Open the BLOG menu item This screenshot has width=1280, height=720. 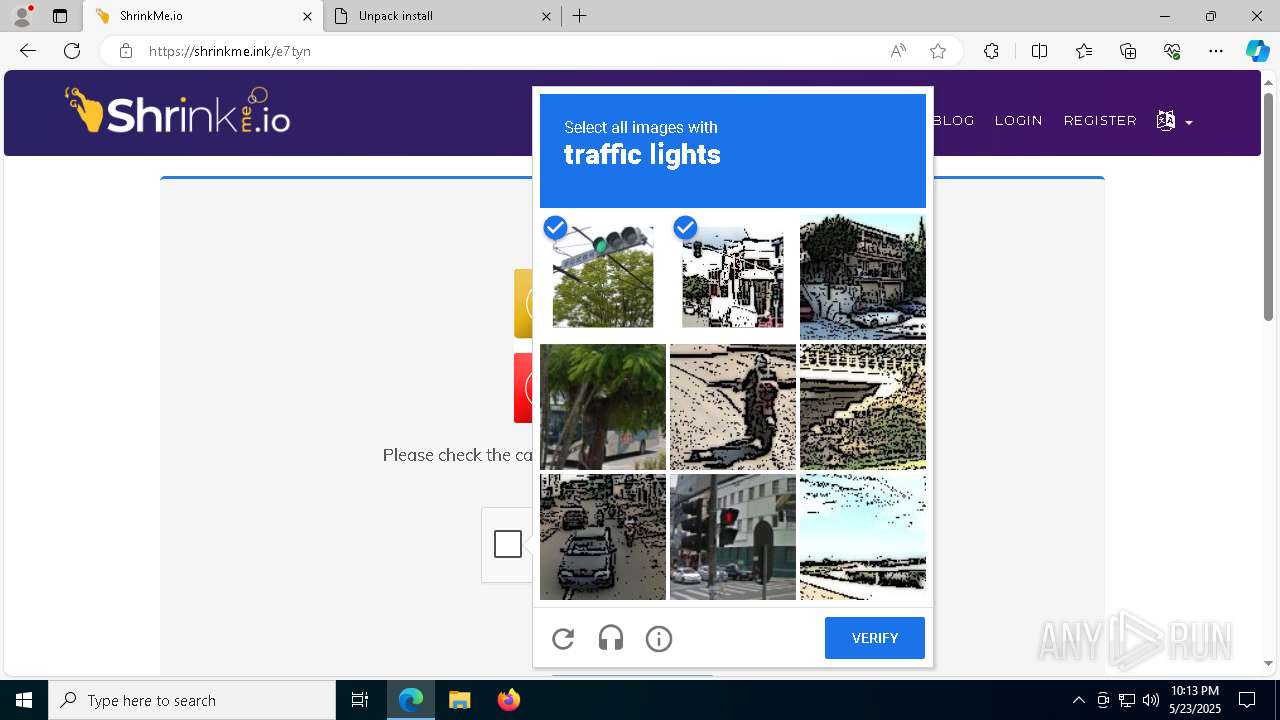coord(954,120)
